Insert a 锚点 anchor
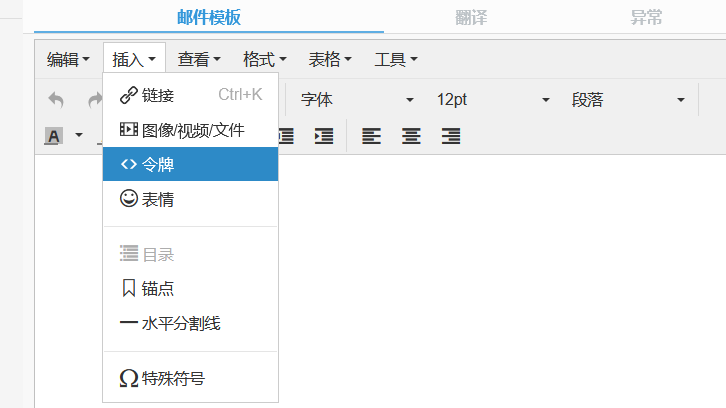The width and height of the screenshot is (726, 408). click(x=190, y=288)
